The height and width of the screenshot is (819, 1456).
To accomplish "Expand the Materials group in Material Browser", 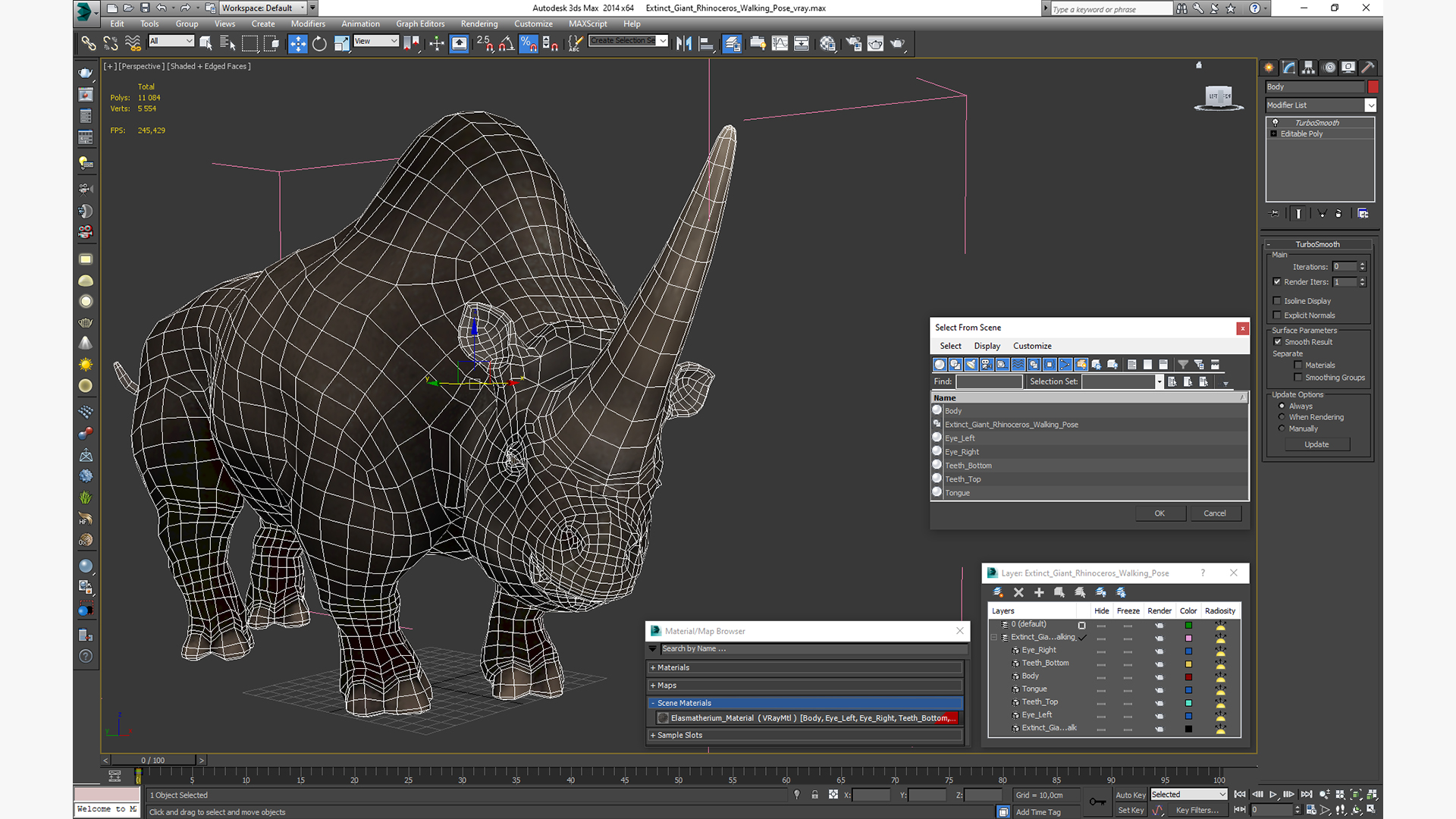I will [805, 668].
